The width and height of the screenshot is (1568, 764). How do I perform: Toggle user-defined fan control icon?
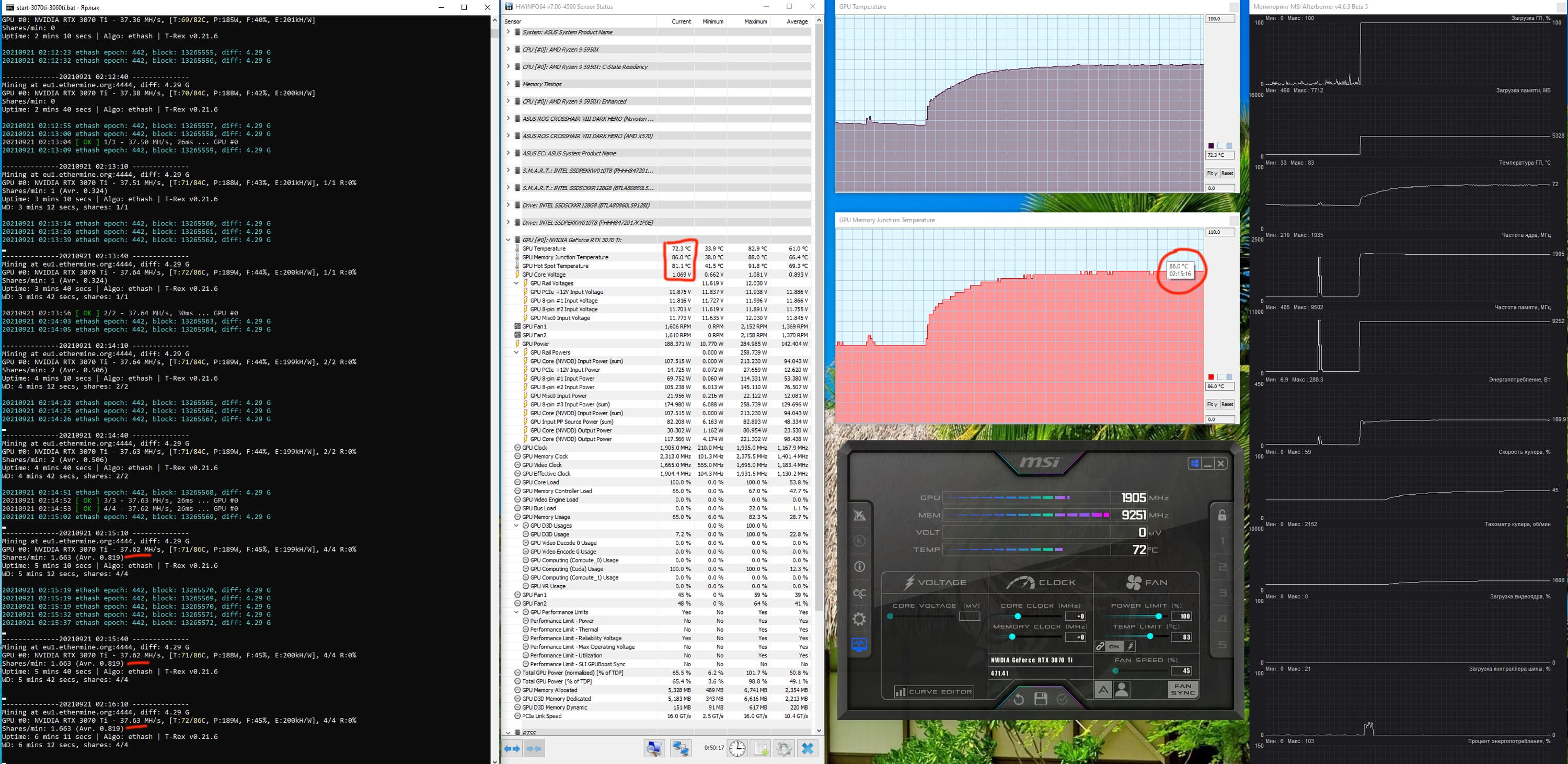point(1121,690)
